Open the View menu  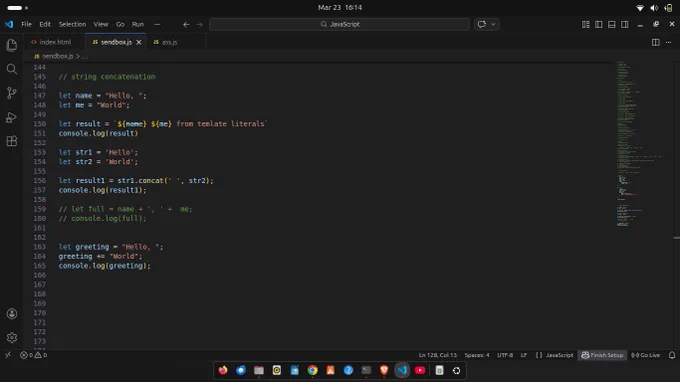point(101,24)
